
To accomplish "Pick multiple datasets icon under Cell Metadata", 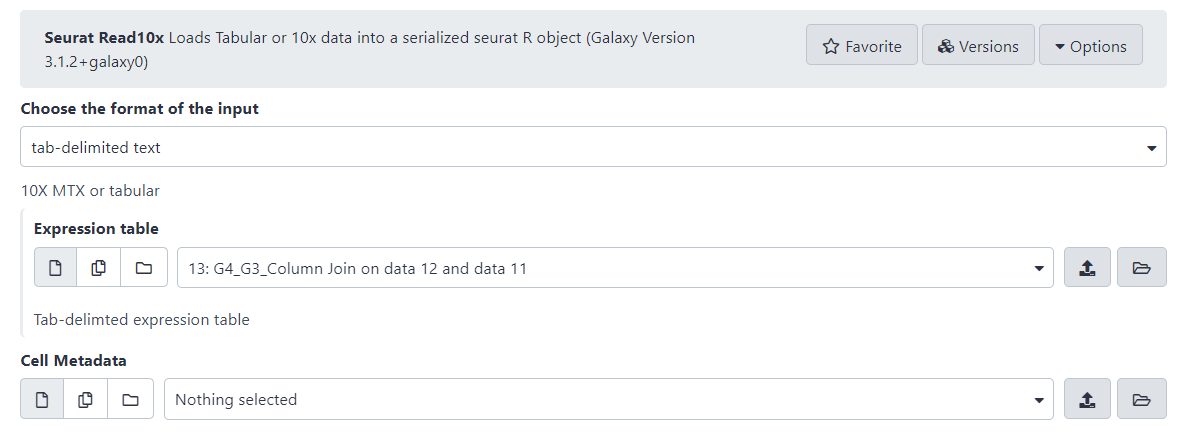I will pyautogui.click(x=86, y=399).
